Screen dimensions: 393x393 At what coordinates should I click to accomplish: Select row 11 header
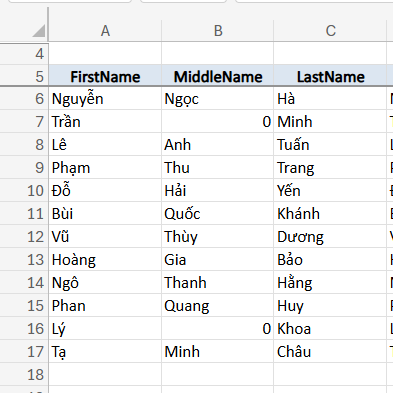[x=24, y=214]
